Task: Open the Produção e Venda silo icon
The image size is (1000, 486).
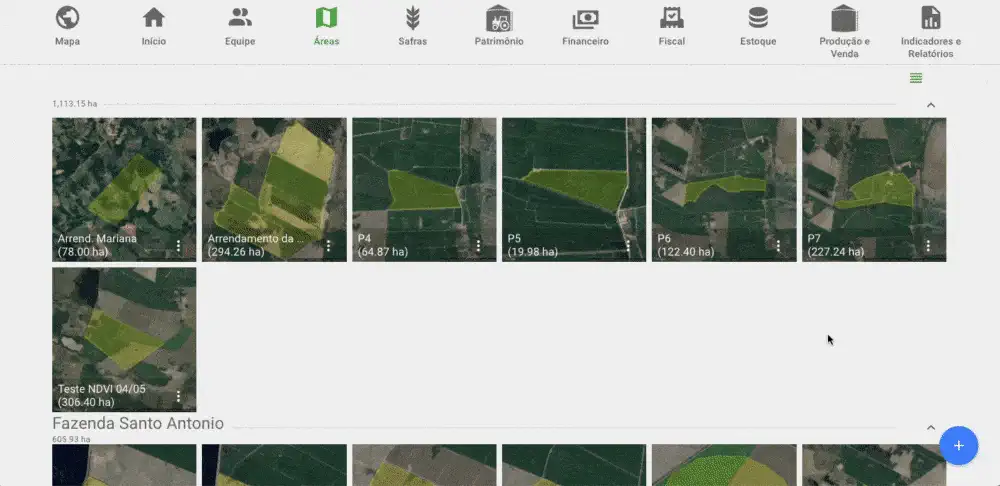Action: 844,18
